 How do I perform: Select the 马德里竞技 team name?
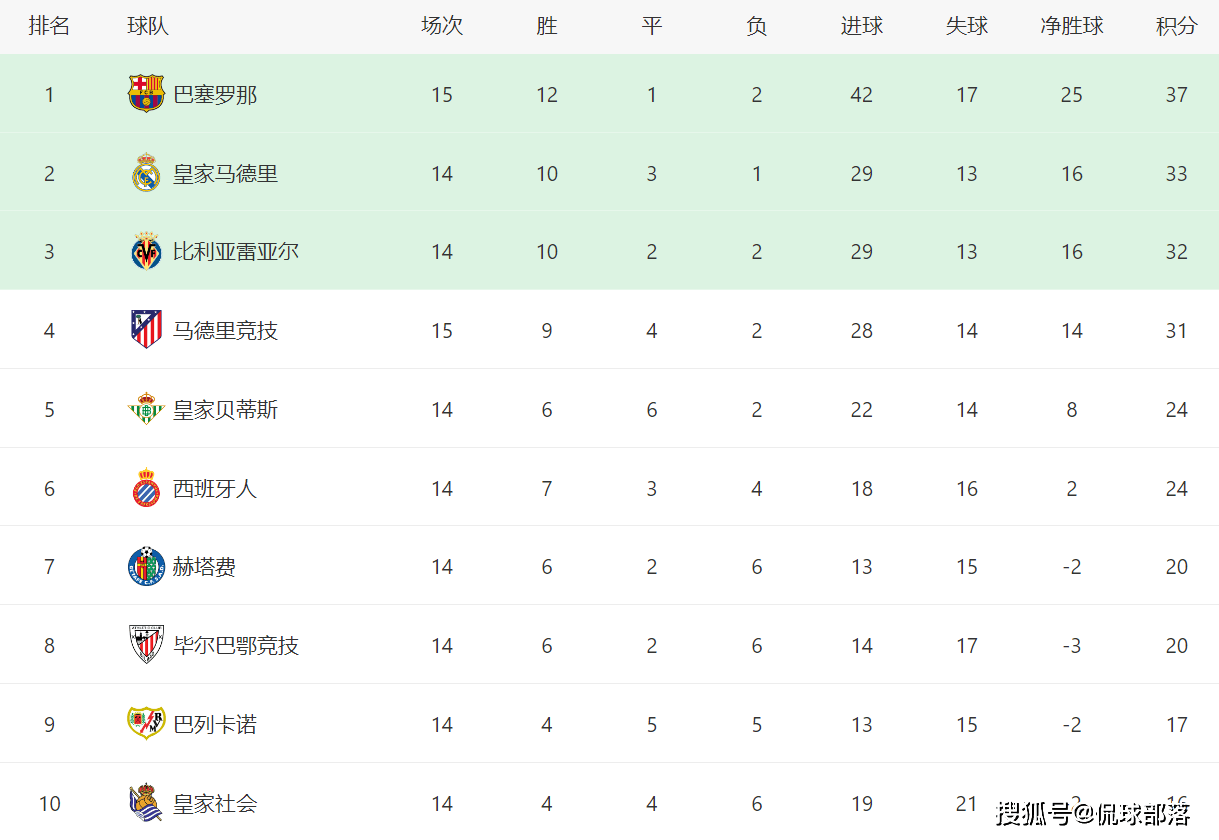click(225, 331)
